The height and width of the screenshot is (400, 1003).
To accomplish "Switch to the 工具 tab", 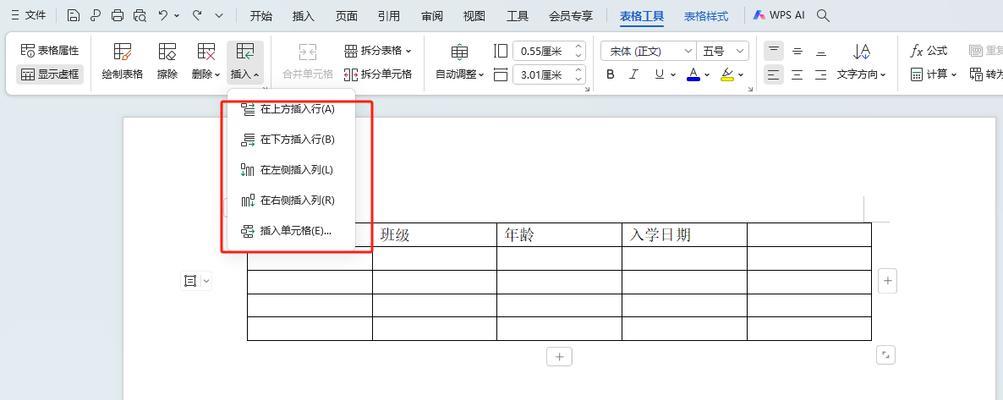I will pyautogui.click(x=517, y=17).
